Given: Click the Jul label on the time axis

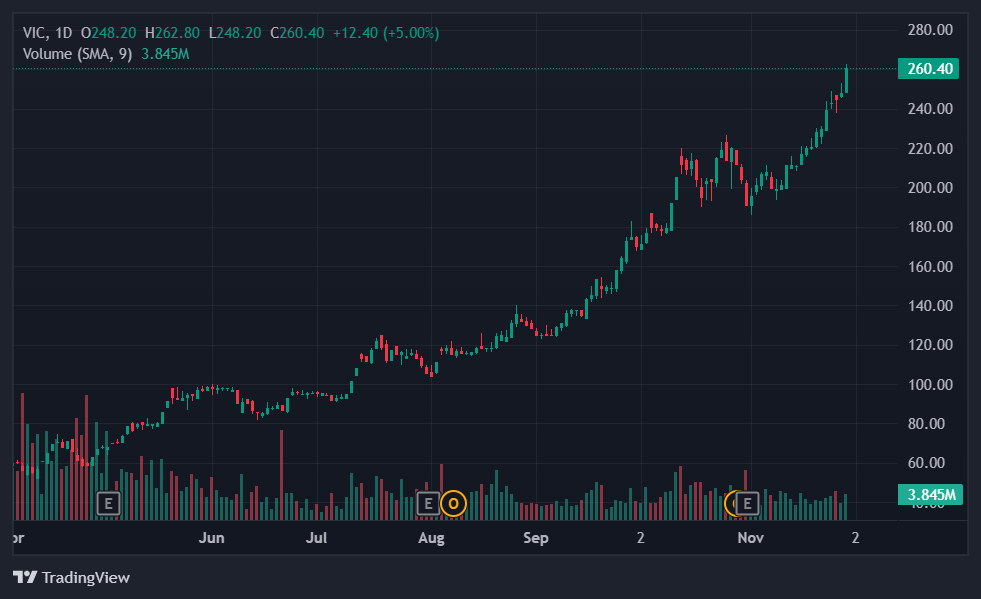Looking at the screenshot, I should tap(317, 538).
